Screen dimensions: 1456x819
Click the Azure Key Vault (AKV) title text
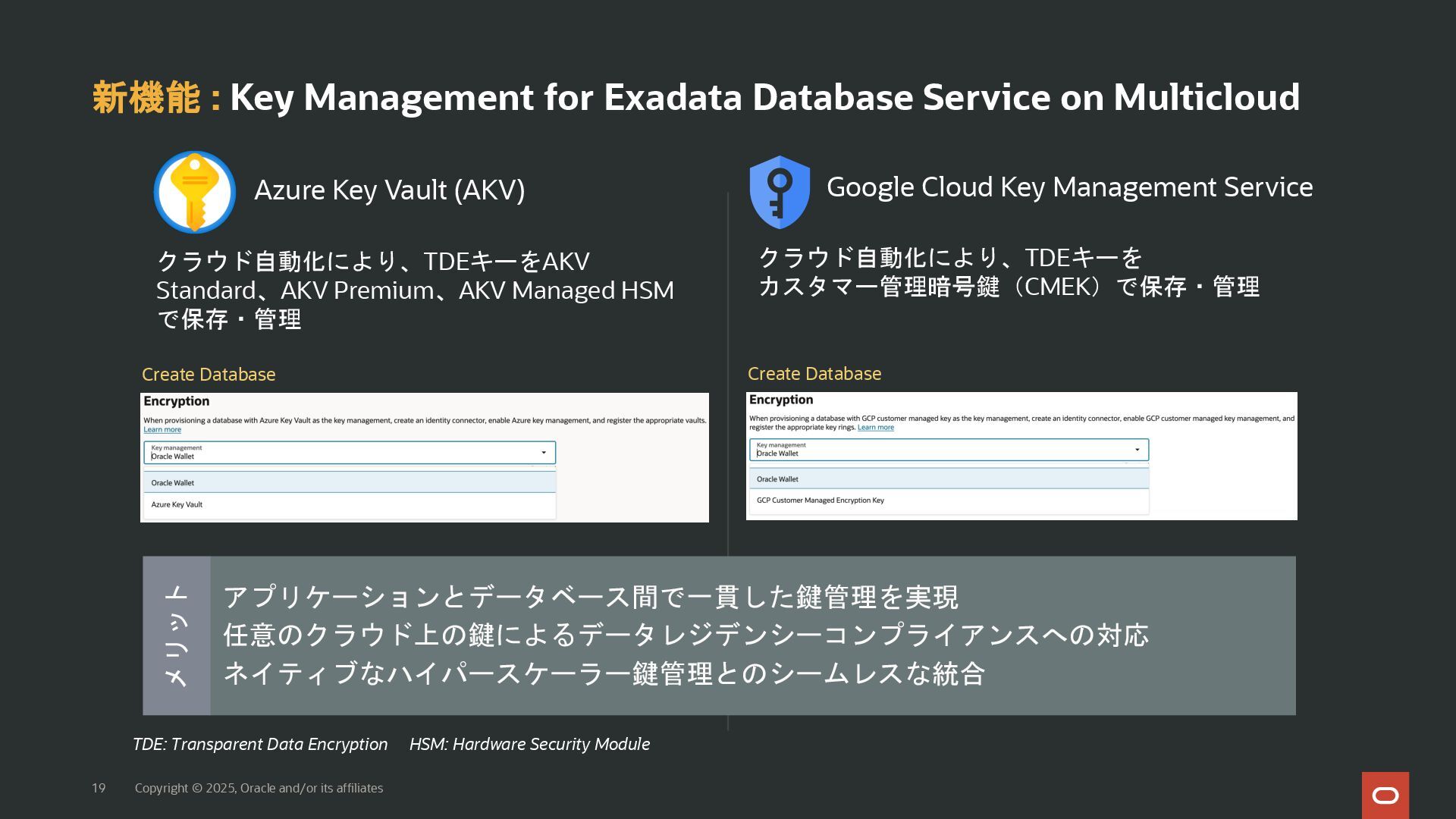point(389,190)
